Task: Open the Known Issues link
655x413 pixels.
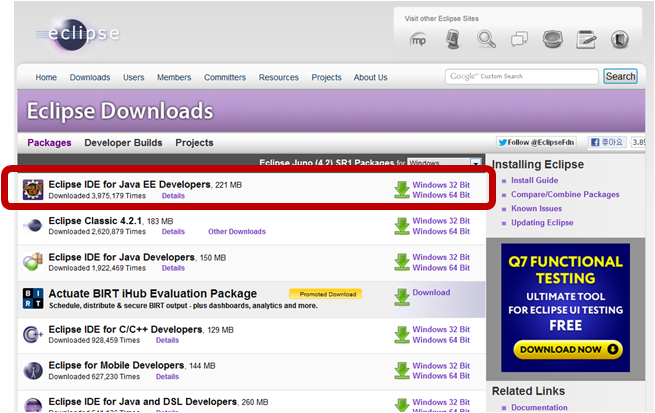Action: (x=536, y=208)
